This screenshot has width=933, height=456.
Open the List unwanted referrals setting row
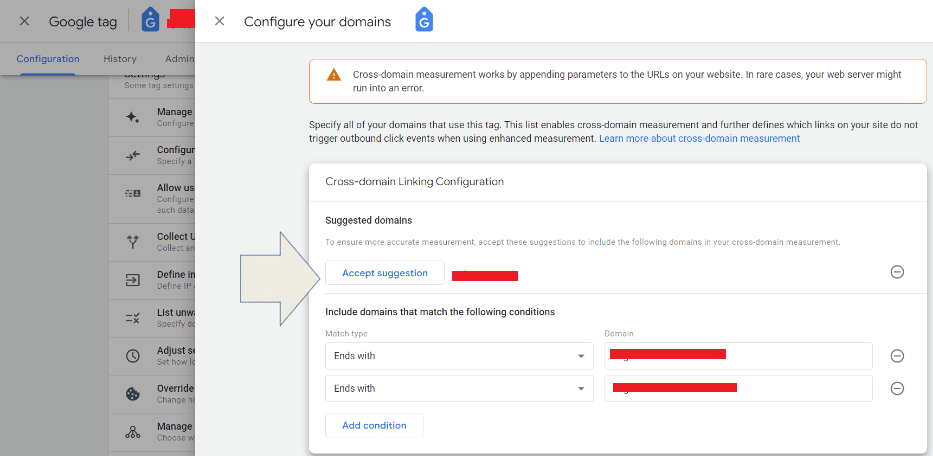(152, 318)
